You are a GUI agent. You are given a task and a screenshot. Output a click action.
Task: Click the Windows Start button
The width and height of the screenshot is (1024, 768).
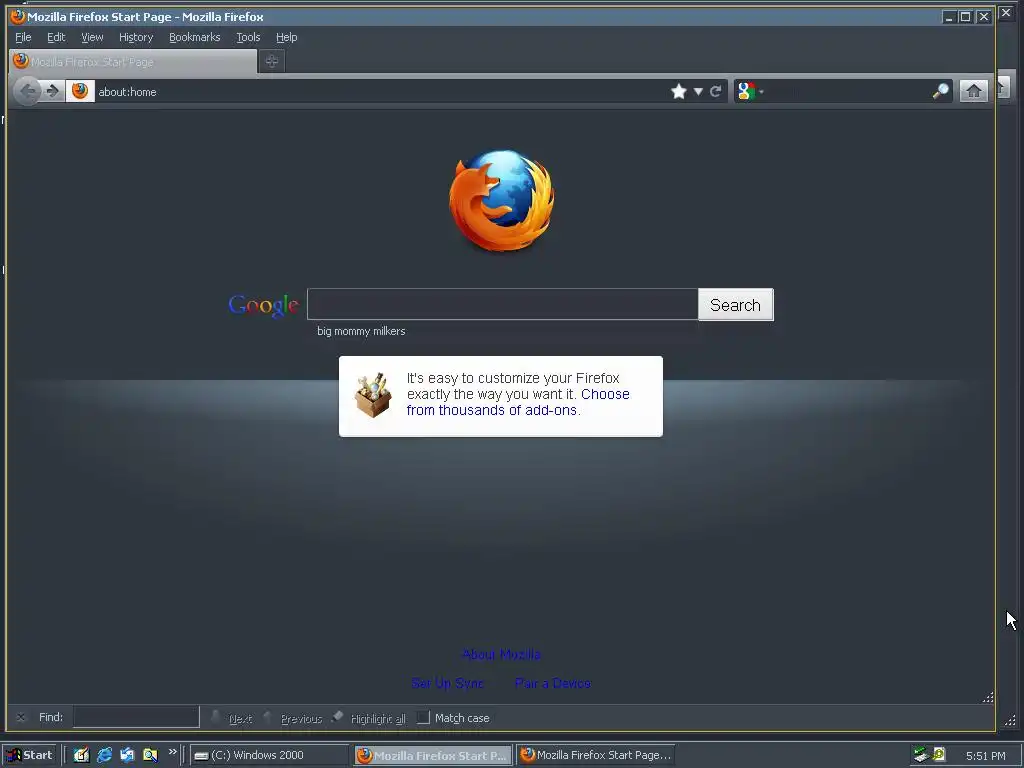[x=30, y=755]
